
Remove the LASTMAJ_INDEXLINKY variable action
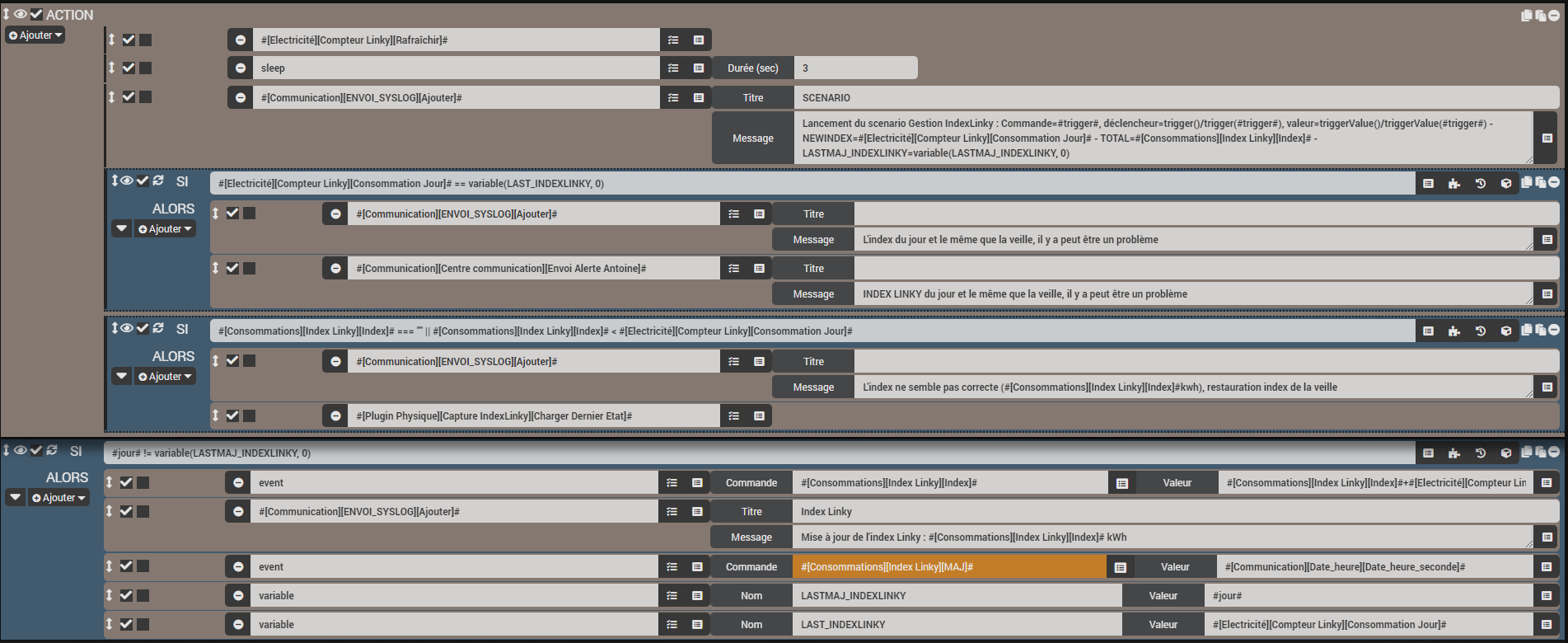click(238, 595)
